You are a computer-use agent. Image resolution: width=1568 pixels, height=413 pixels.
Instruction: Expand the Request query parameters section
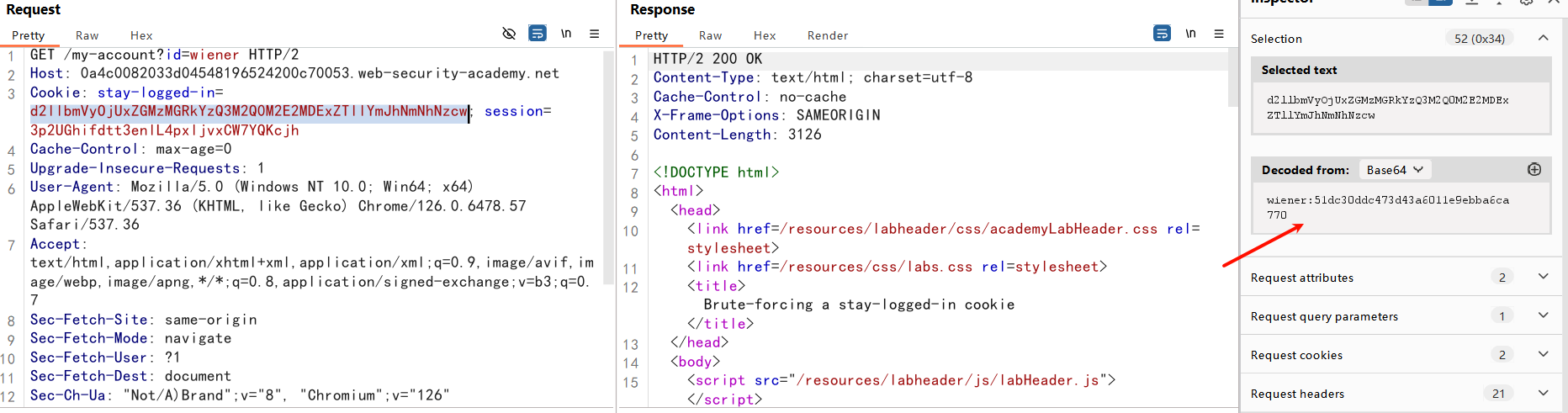[x=1543, y=315]
